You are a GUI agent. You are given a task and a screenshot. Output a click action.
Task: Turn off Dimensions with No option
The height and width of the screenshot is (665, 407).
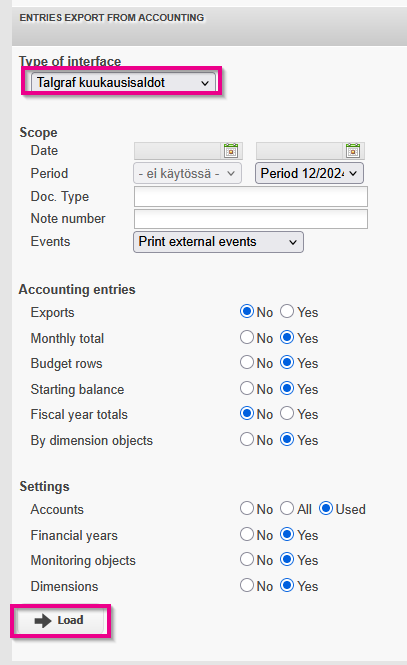coord(247,585)
